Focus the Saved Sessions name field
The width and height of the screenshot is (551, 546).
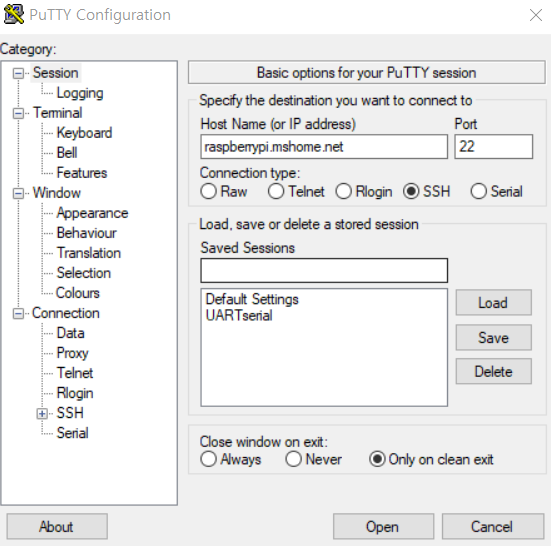324,271
